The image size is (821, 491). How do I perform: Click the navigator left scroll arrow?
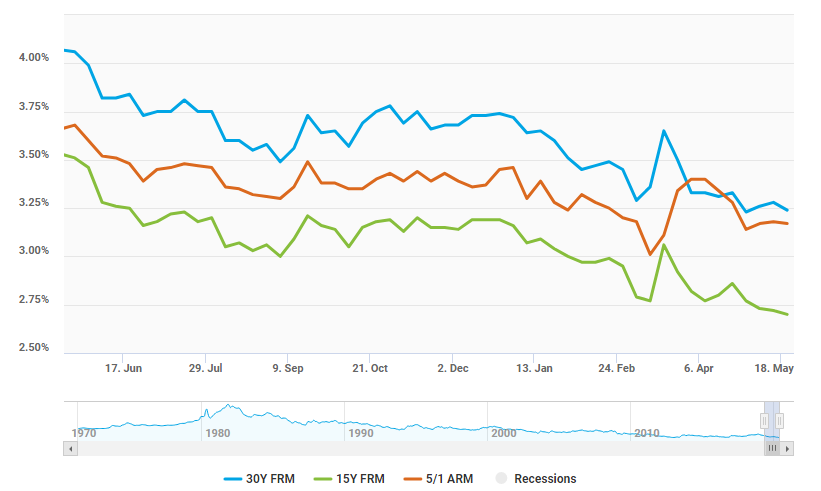click(x=71, y=449)
